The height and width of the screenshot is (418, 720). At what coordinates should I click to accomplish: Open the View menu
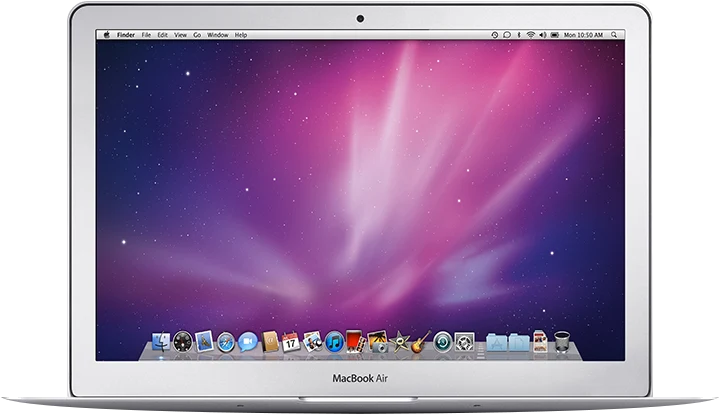coord(180,35)
